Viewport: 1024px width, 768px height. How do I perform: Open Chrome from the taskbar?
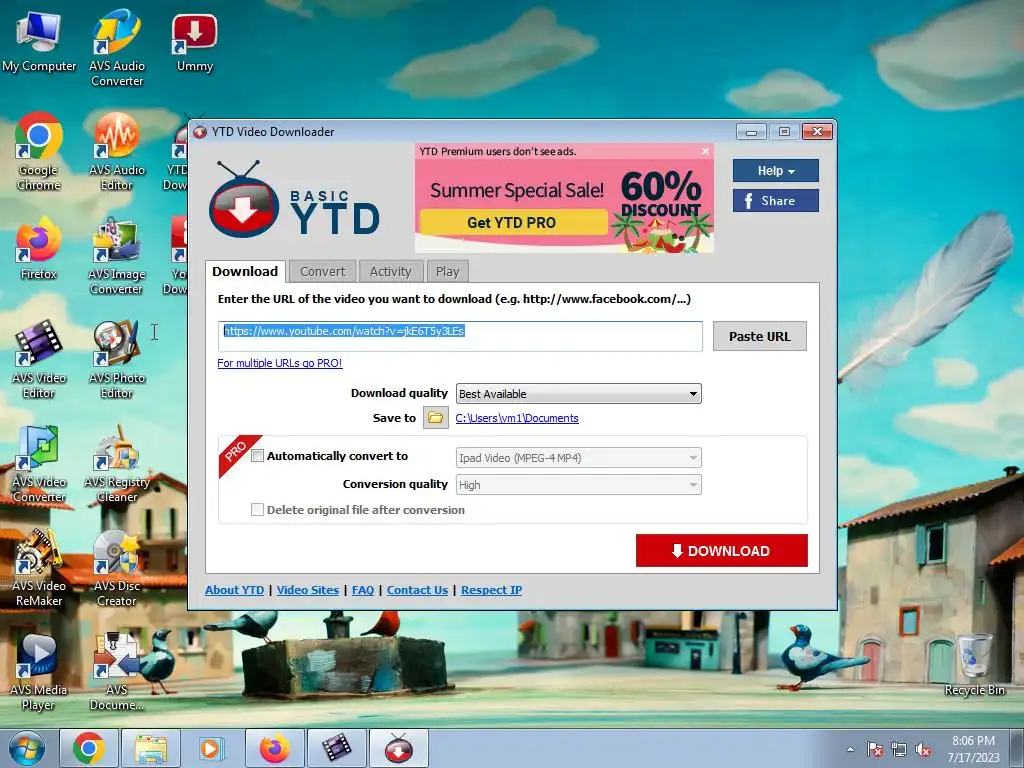pyautogui.click(x=89, y=748)
